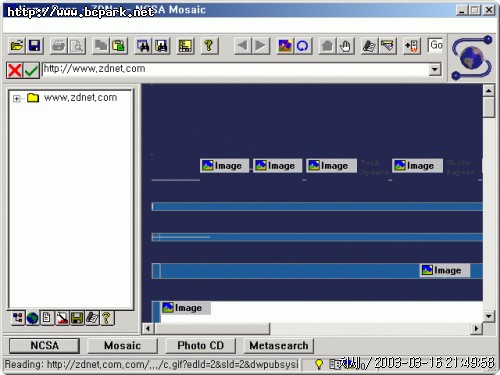The image size is (500, 375).
Task: Click the add to hotlist plus icon
Action: tap(411, 46)
